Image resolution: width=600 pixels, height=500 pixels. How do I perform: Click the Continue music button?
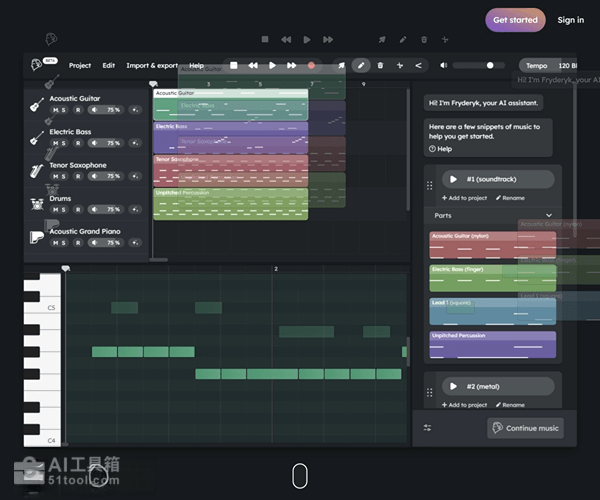(526, 428)
